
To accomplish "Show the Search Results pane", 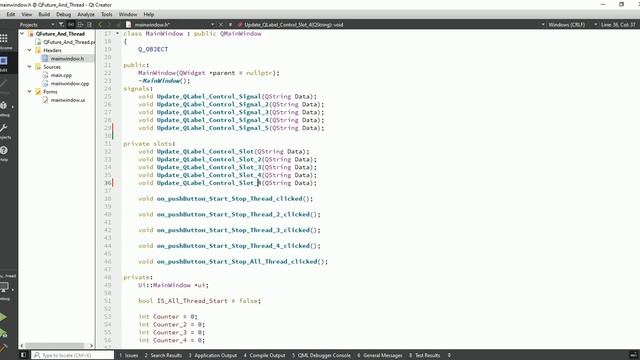I will tap(163, 355).
